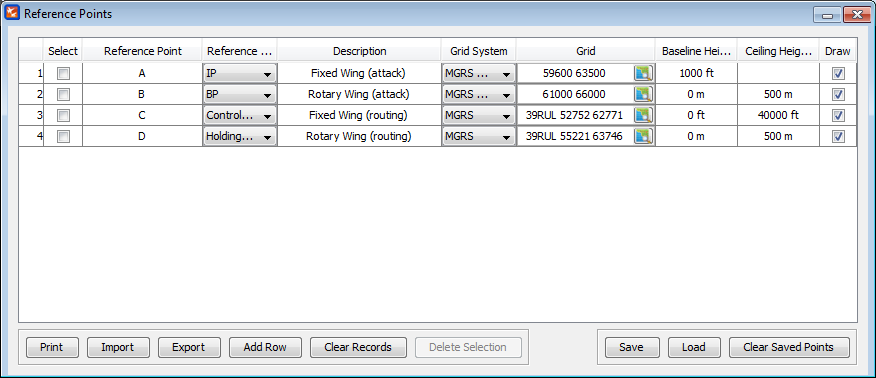Image resolution: width=876 pixels, height=378 pixels.
Task: Click the empty ceiling height cell for point A
Action: coord(778,73)
